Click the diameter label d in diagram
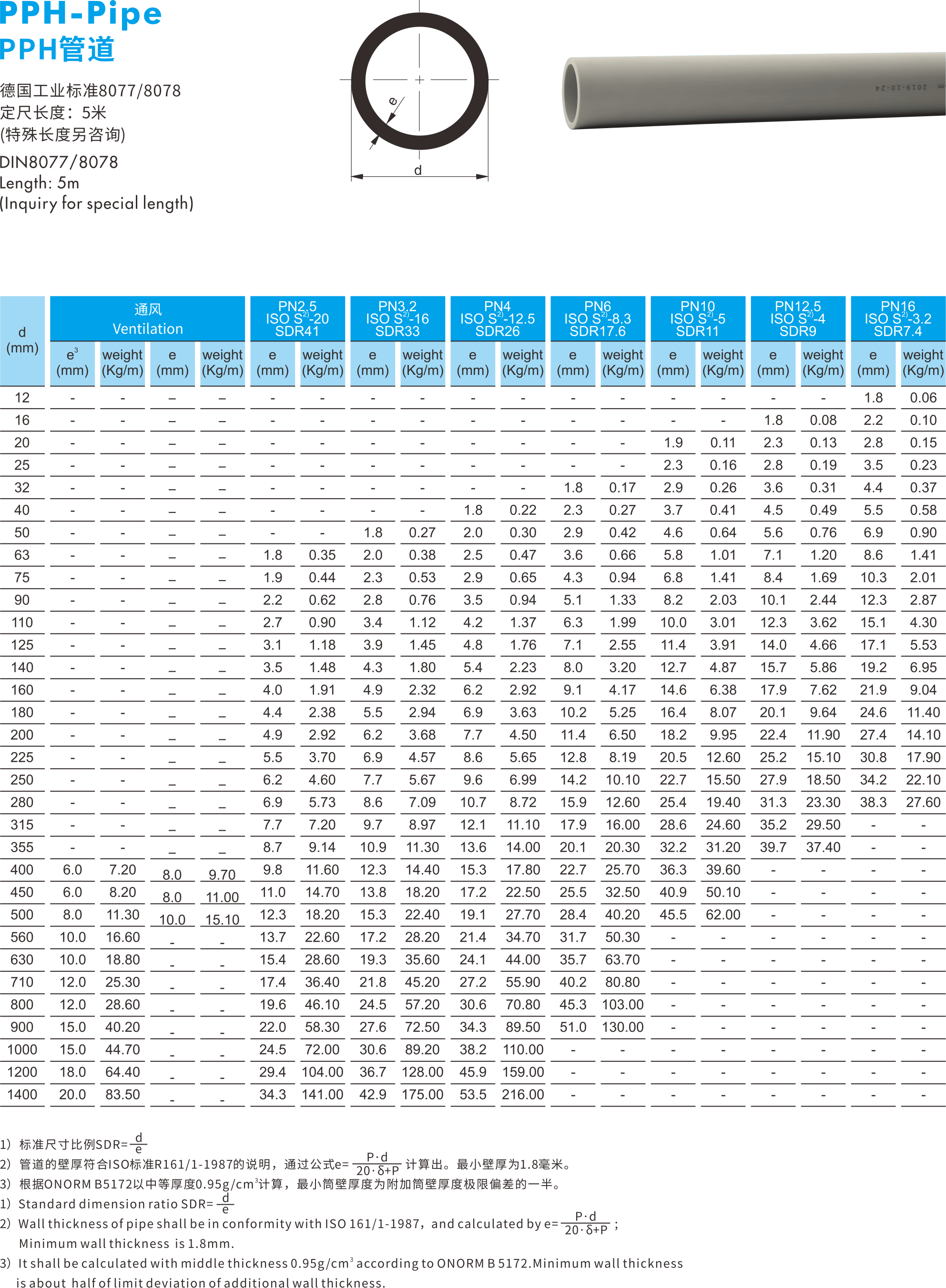Screen dimensions: 946x1288 point(418,170)
